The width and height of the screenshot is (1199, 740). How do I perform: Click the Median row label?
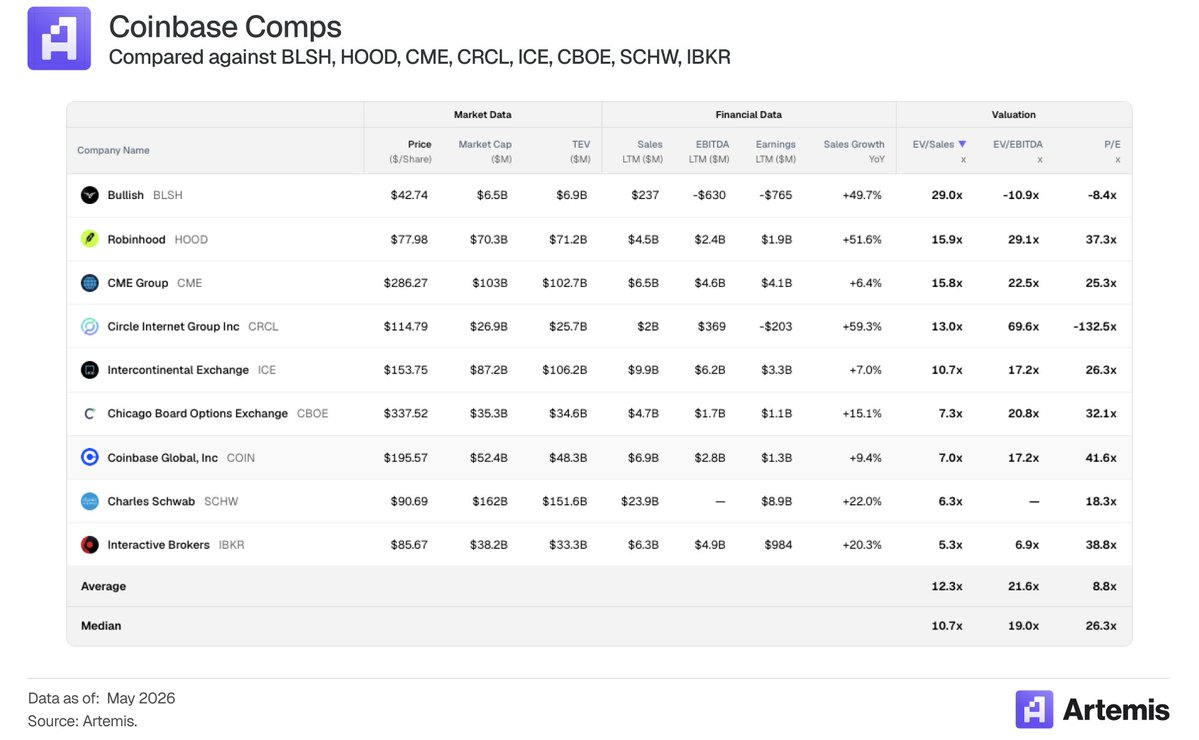click(x=101, y=625)
